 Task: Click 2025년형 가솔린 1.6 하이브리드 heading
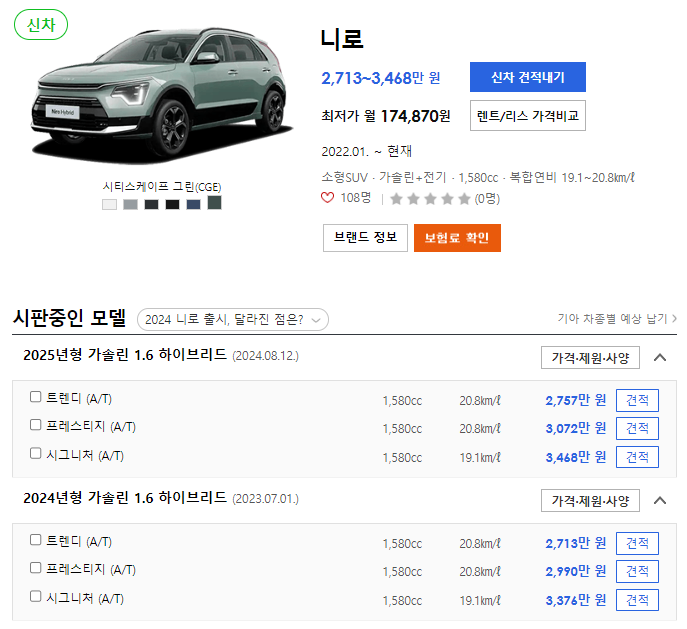click(x=125, y=355)
